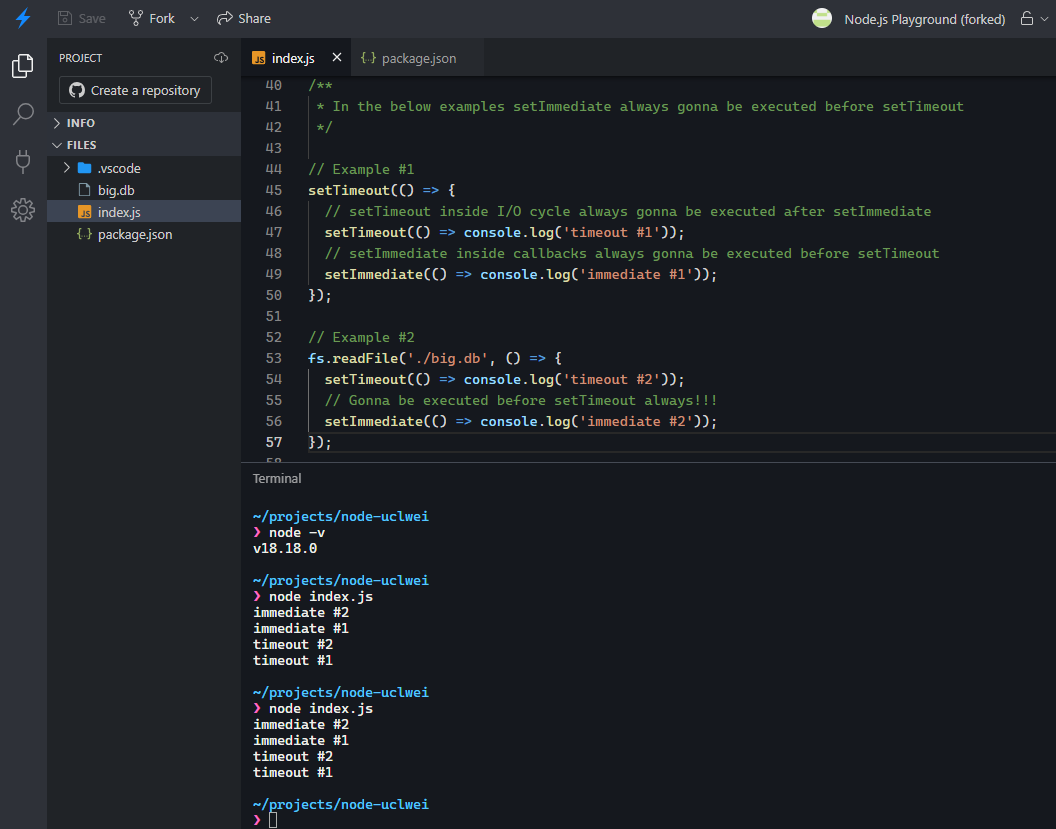Viewport: 1056px width, 829px height.
Task: Click the 'node -v' terminal command
Action: 297,533
